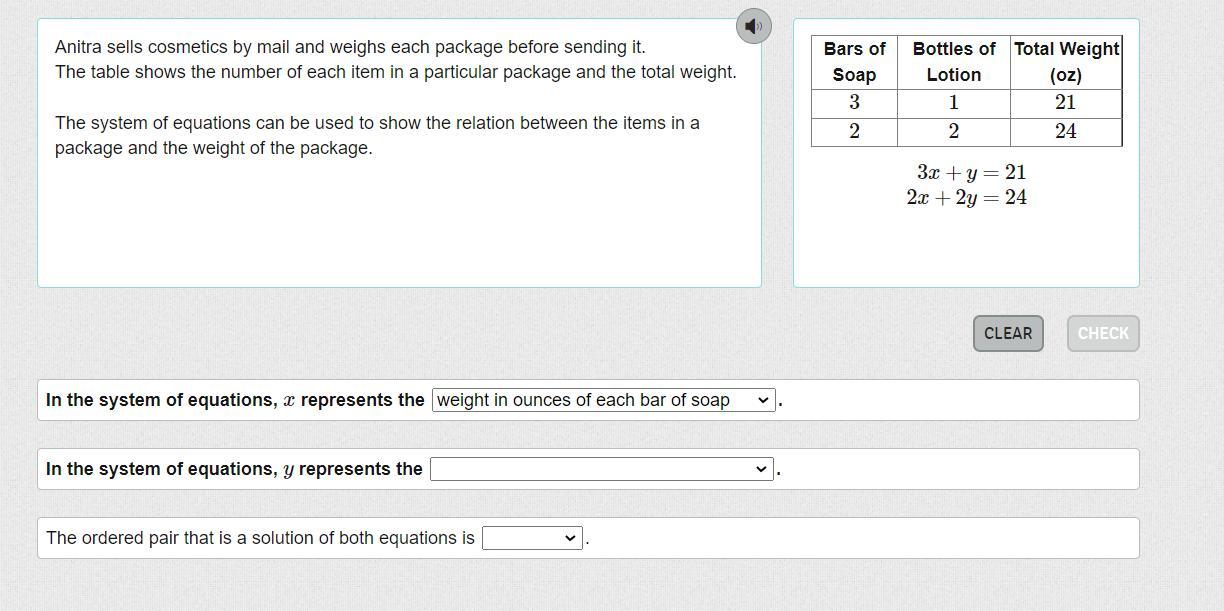Image resolution: width=1224 pixels, height=611 pixels.
Task: Select the Bottles of Lotion column header
Action: (x=954, y=62)
